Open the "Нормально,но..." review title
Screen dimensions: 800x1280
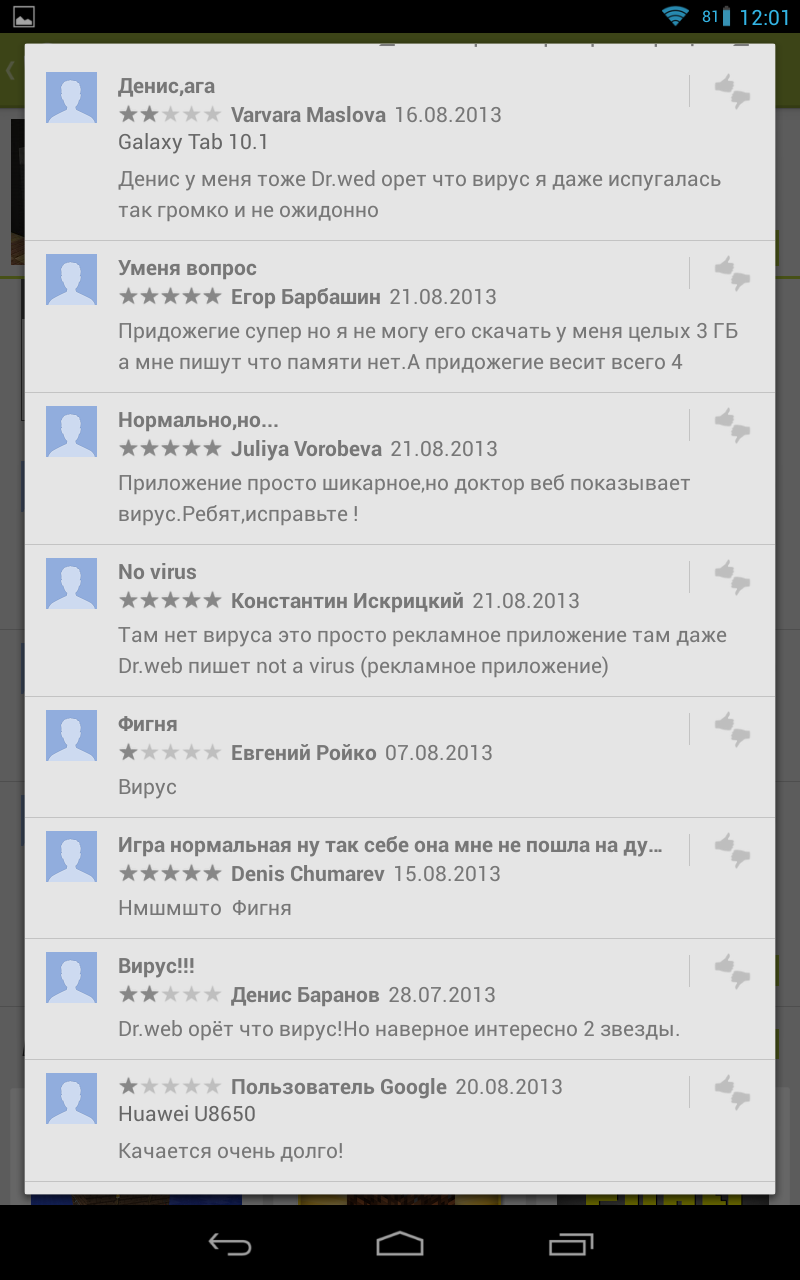pos(198,420)
